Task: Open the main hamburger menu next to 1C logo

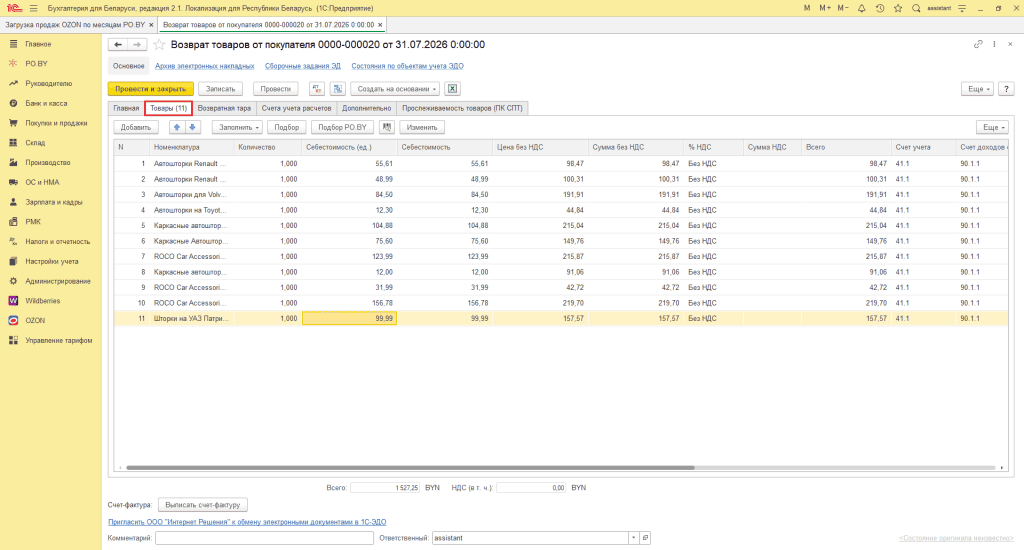Action: [x=33, y=8]
